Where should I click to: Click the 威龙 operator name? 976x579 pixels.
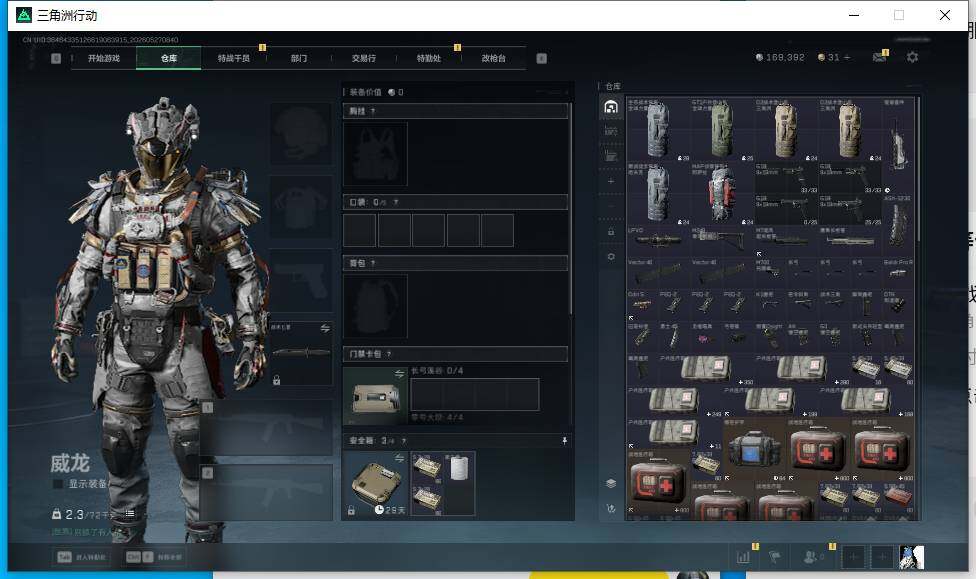[70, 463]
